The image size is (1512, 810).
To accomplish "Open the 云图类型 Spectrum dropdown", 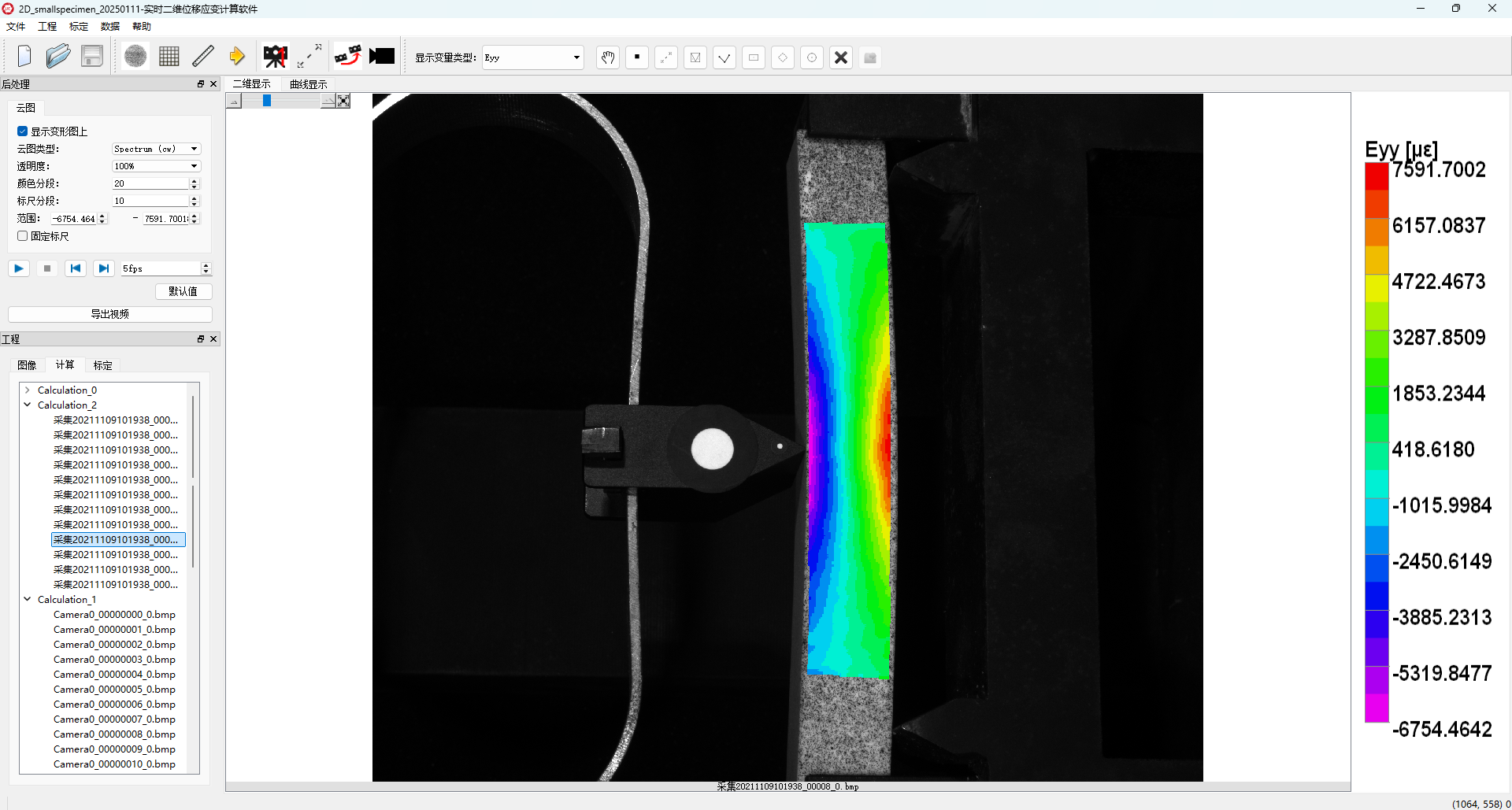I will (156, 149).
